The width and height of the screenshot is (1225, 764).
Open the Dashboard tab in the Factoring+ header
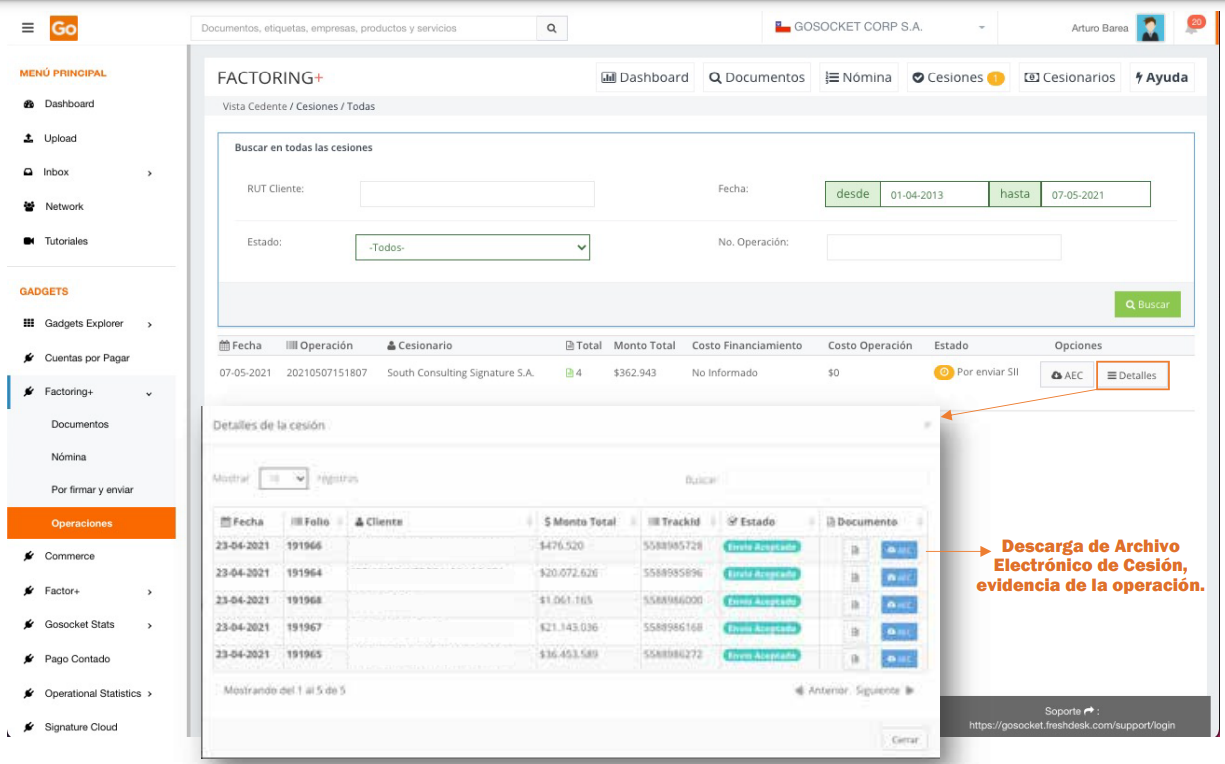(x=645, y=77)
